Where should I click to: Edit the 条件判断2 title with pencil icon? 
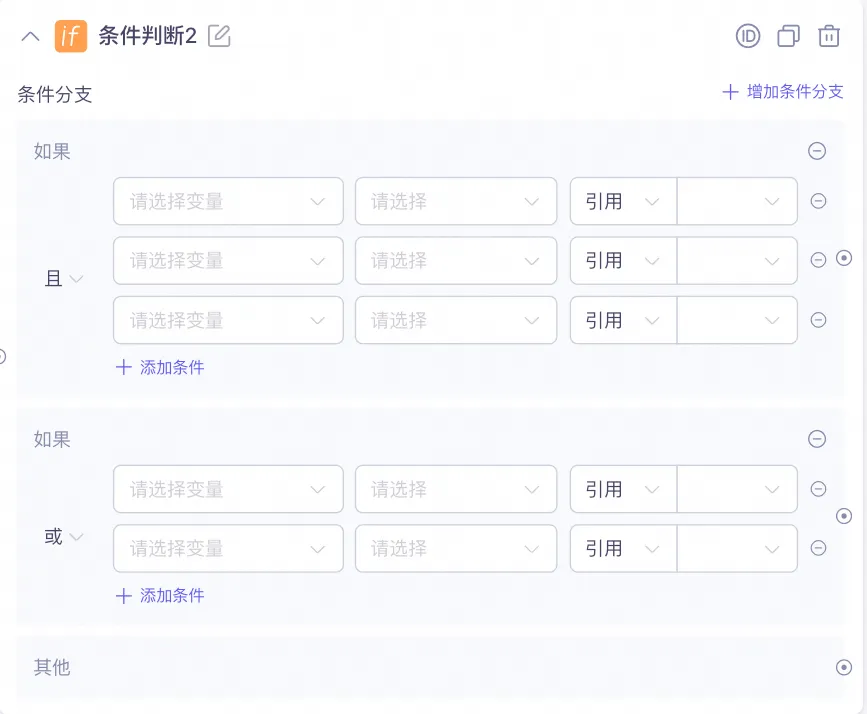[219, 36]
